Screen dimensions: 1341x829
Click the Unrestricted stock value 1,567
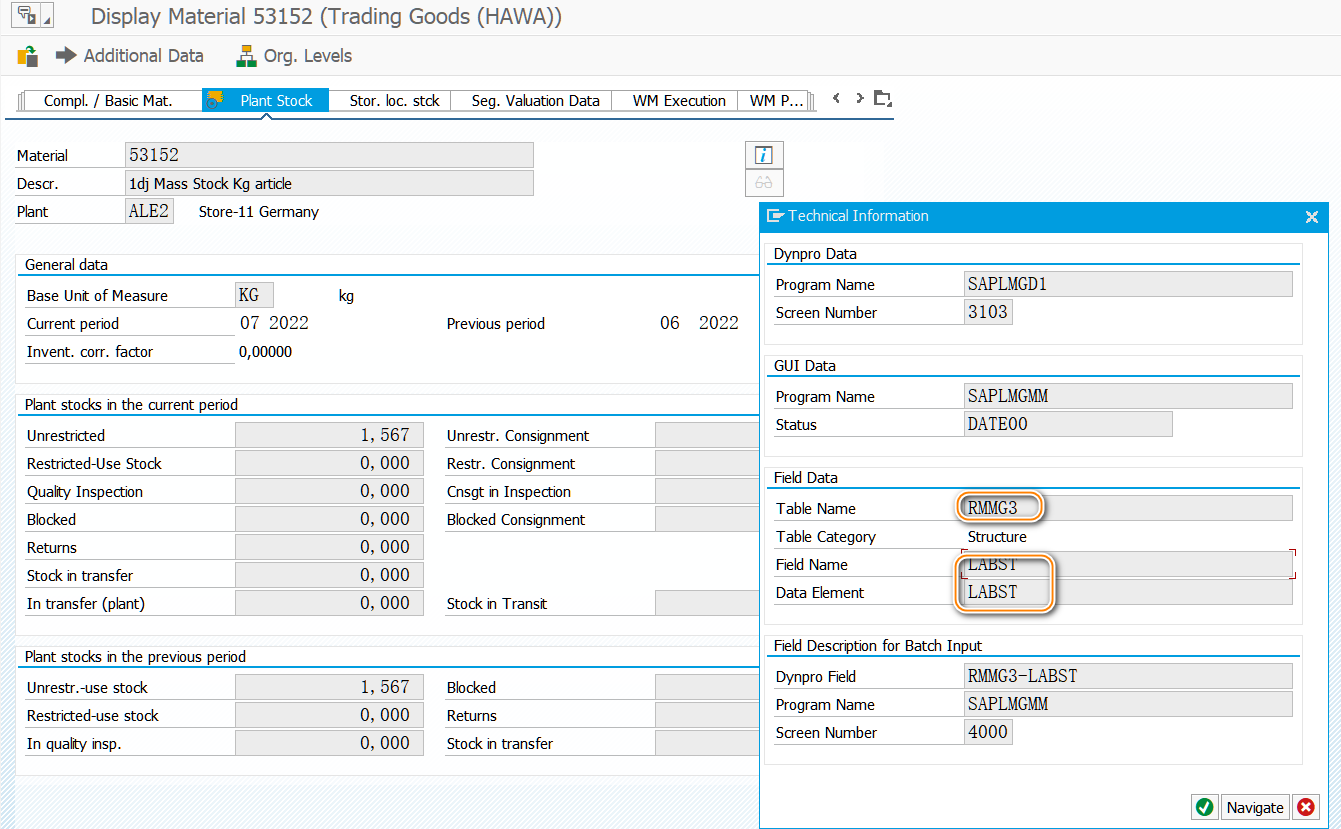tap(329, 435)
